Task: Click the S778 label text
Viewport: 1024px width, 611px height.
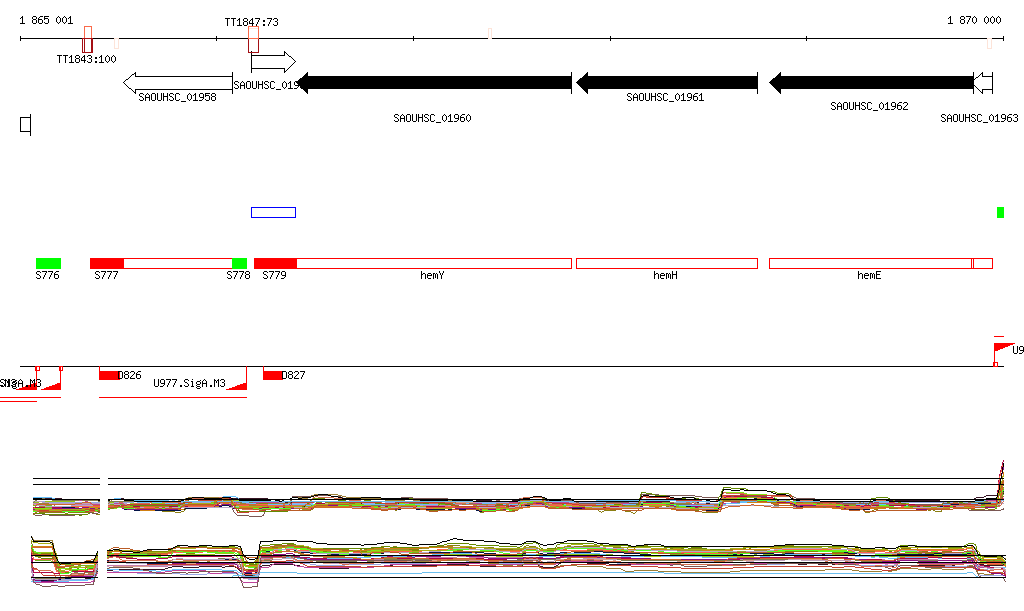Action: coord(238,275)
